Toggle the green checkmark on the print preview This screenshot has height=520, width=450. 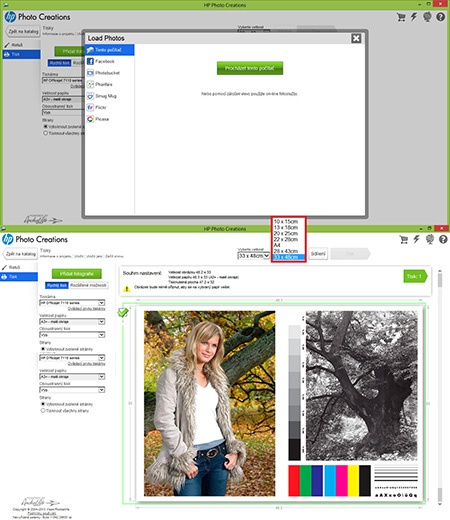(x=123, y=312)
